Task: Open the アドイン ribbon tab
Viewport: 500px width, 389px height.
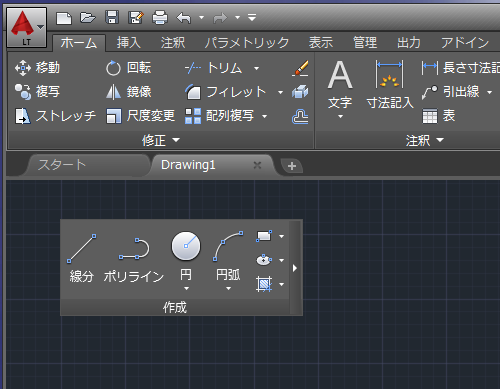Action: click(465, 43)
